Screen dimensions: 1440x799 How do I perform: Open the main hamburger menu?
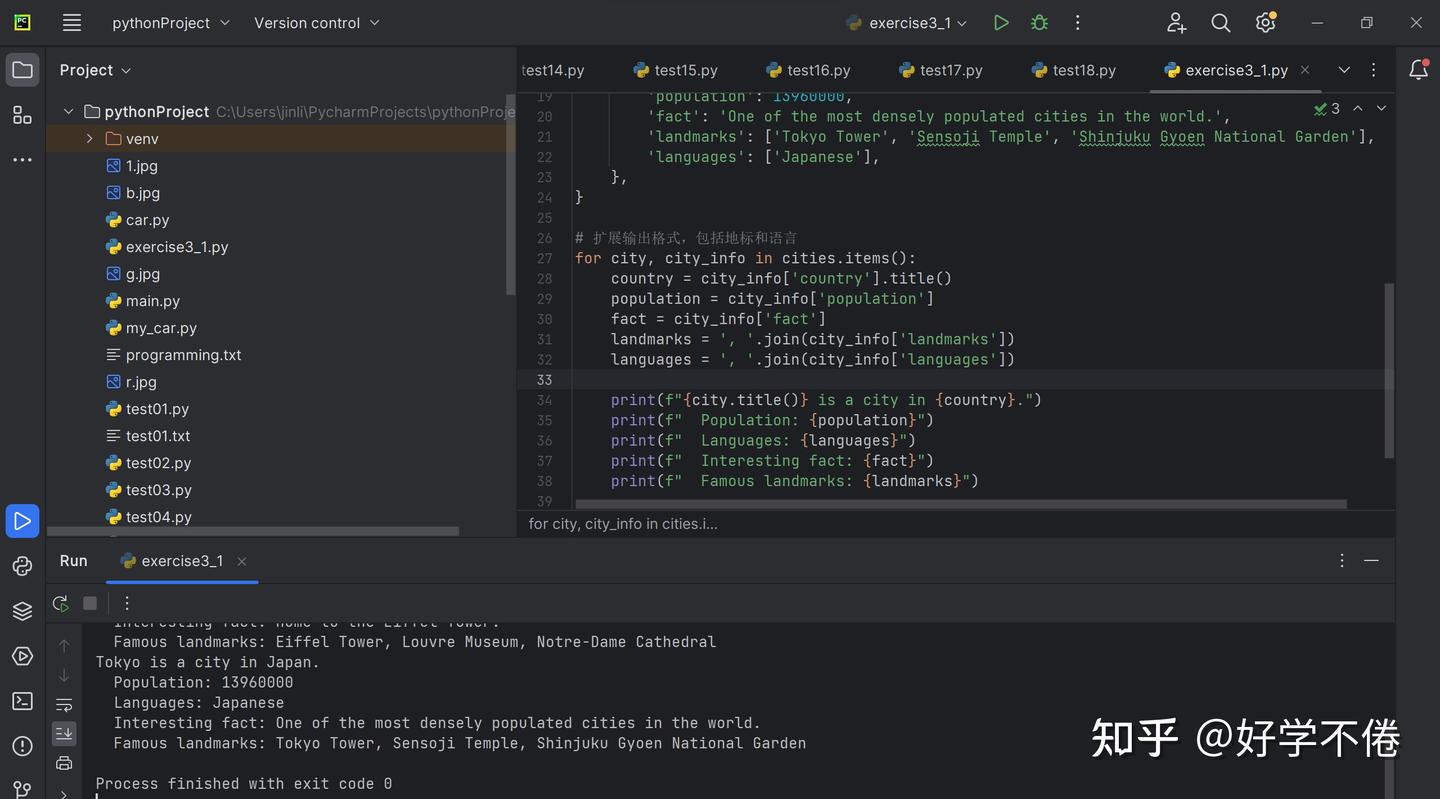(71, 23)
